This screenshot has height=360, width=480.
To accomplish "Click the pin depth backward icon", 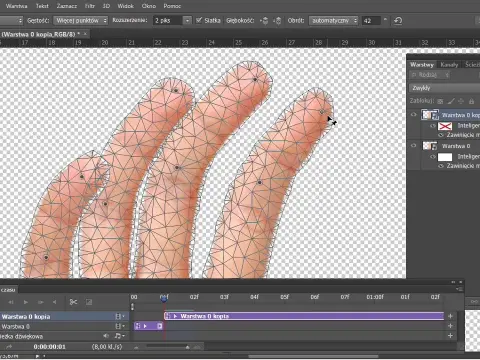I will 277,21.
